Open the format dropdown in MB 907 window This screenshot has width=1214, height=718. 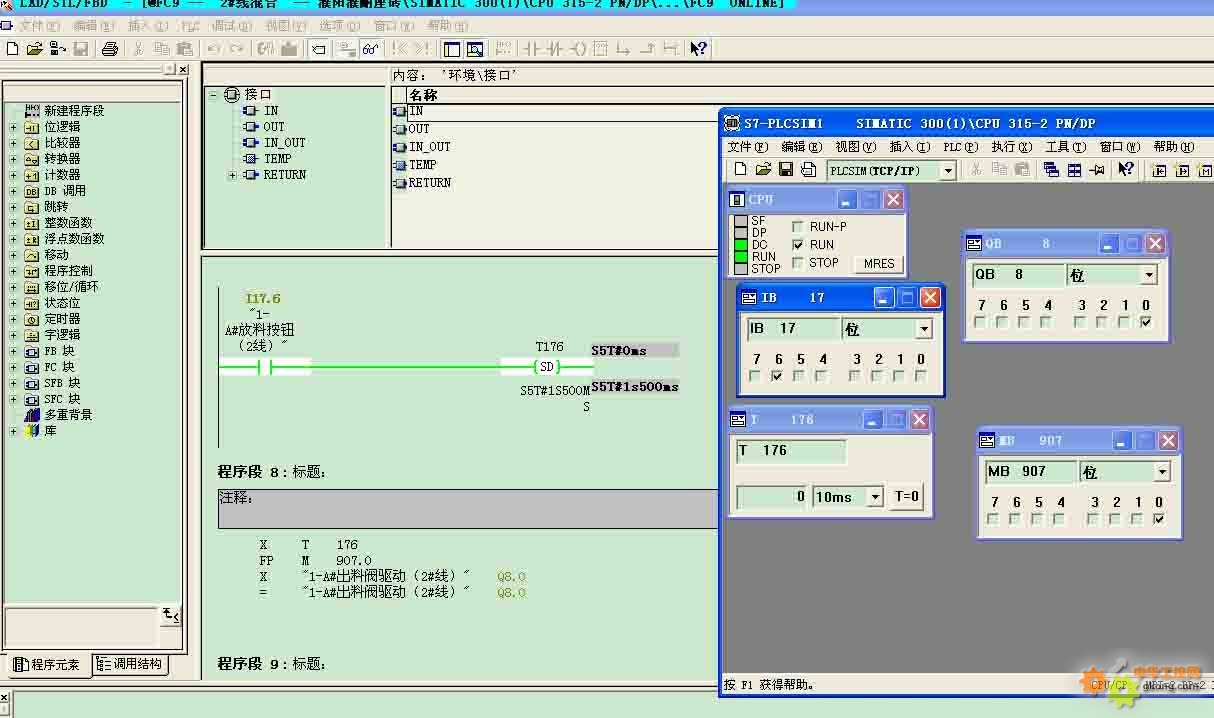tap(1162, 472)
